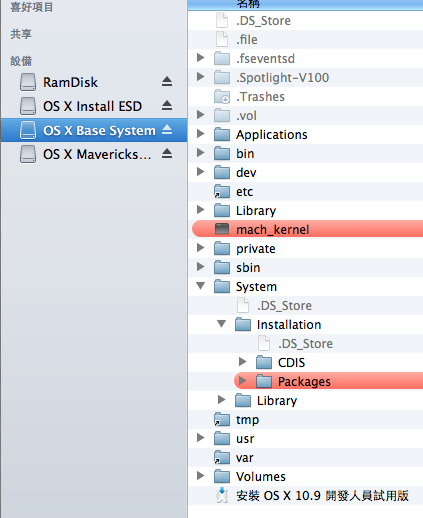Select the .Trashes folder icon
Viewport: 423px width, 518px height.
[x=222, y=97]
